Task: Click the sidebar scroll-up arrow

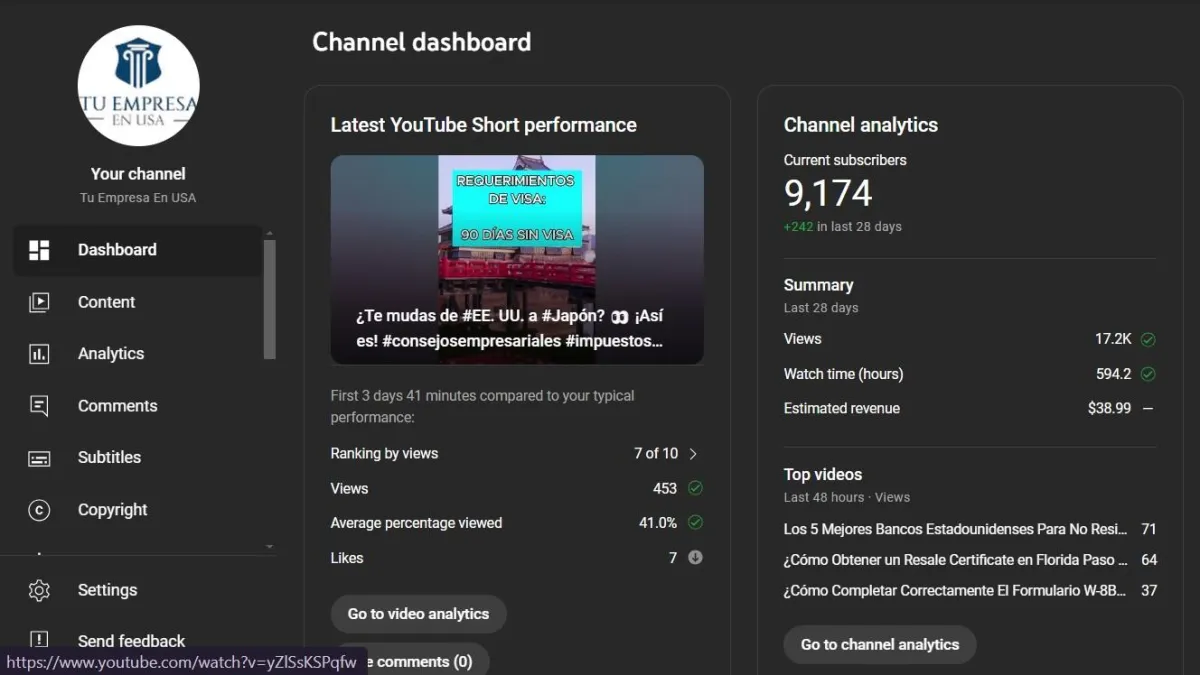Action: click(x=268, y=233)
